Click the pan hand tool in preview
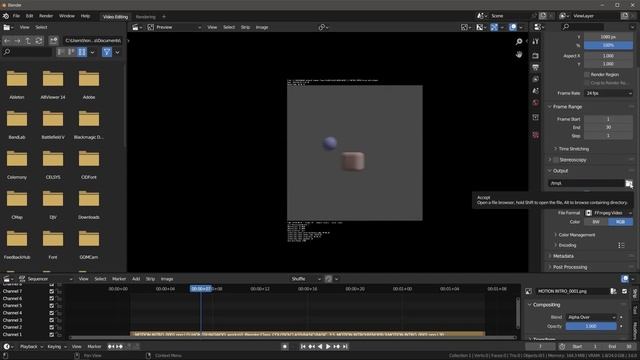The image size is (640, 360). [519, 54]
